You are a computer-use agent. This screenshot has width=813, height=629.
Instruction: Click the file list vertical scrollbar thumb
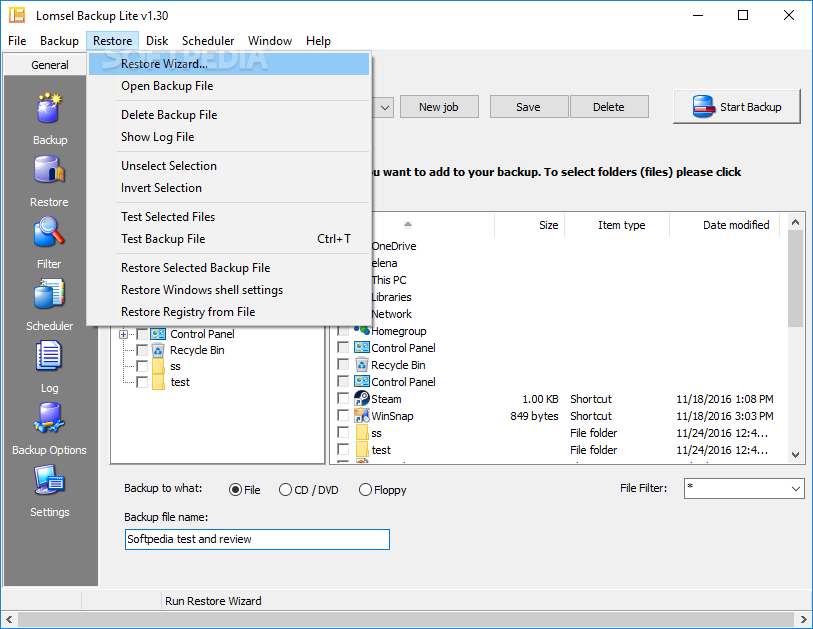click(795, 278)
